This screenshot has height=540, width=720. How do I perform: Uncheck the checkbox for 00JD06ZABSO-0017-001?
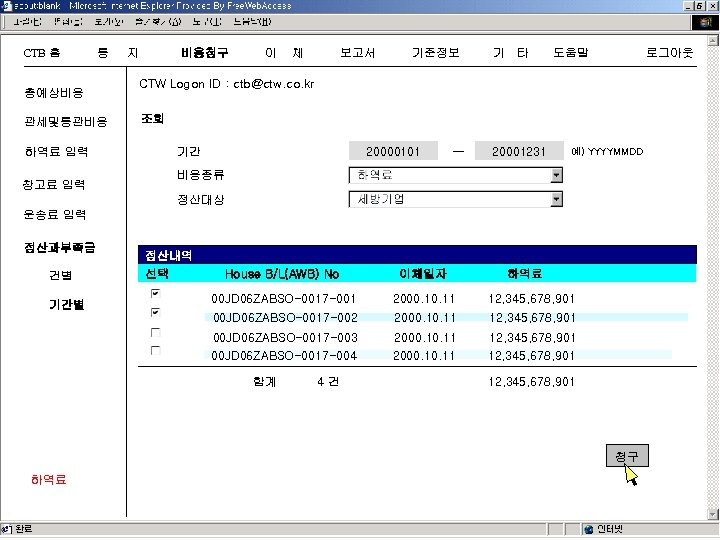(155, 293)
